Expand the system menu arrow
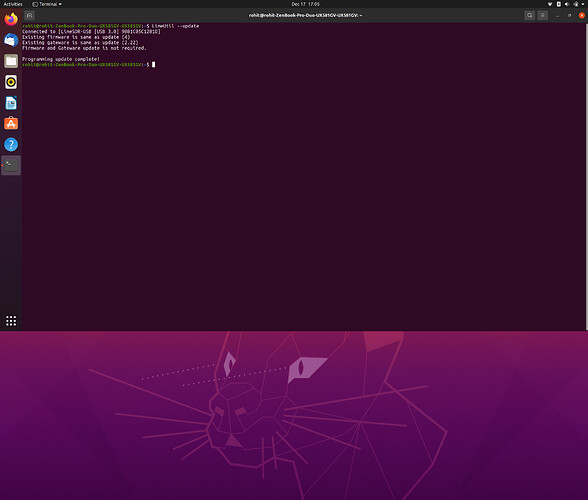This screenshot has width=588, height=500. [583, 4]
